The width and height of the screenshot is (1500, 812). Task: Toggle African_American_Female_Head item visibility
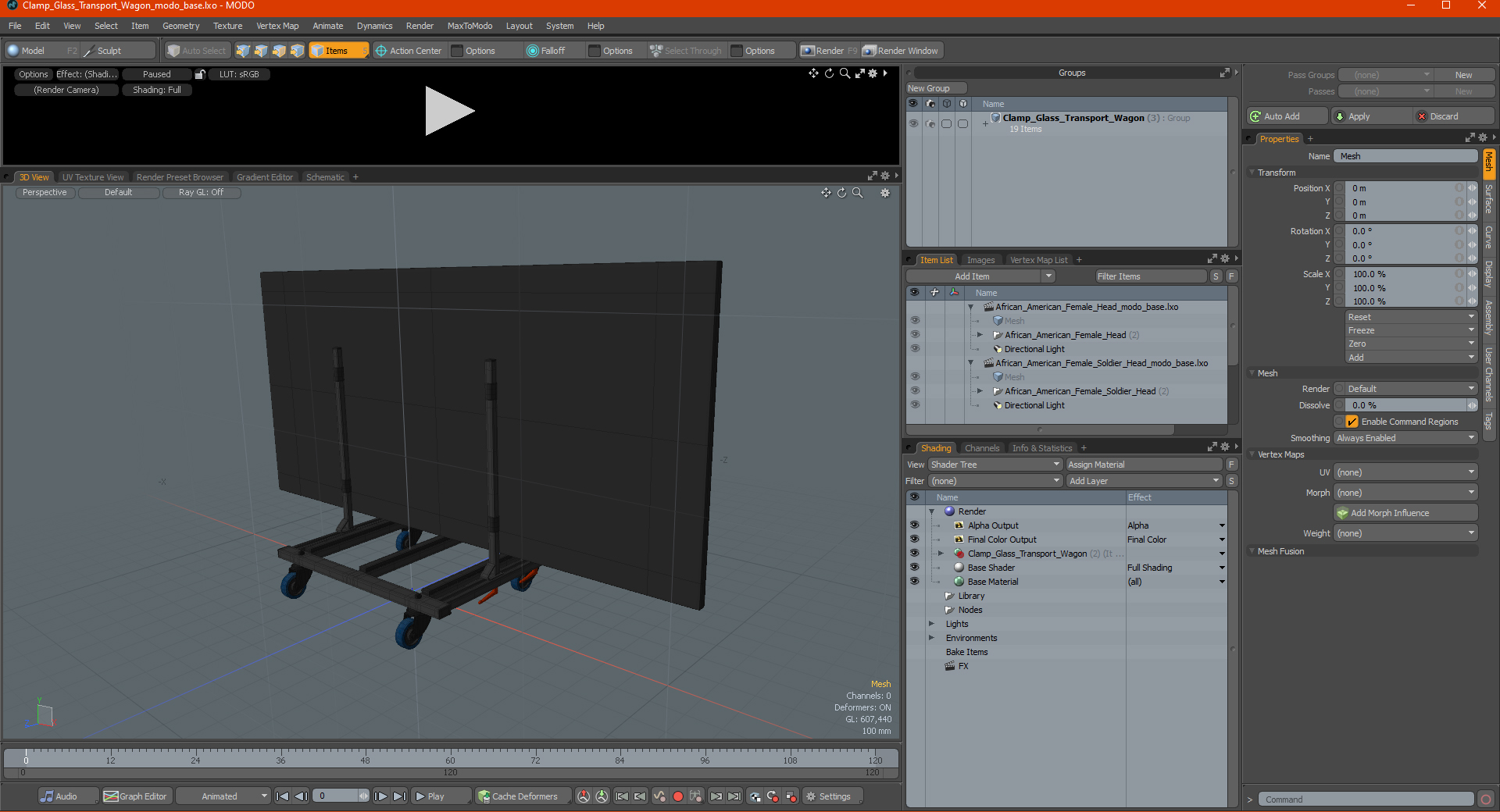pos(914,335)
